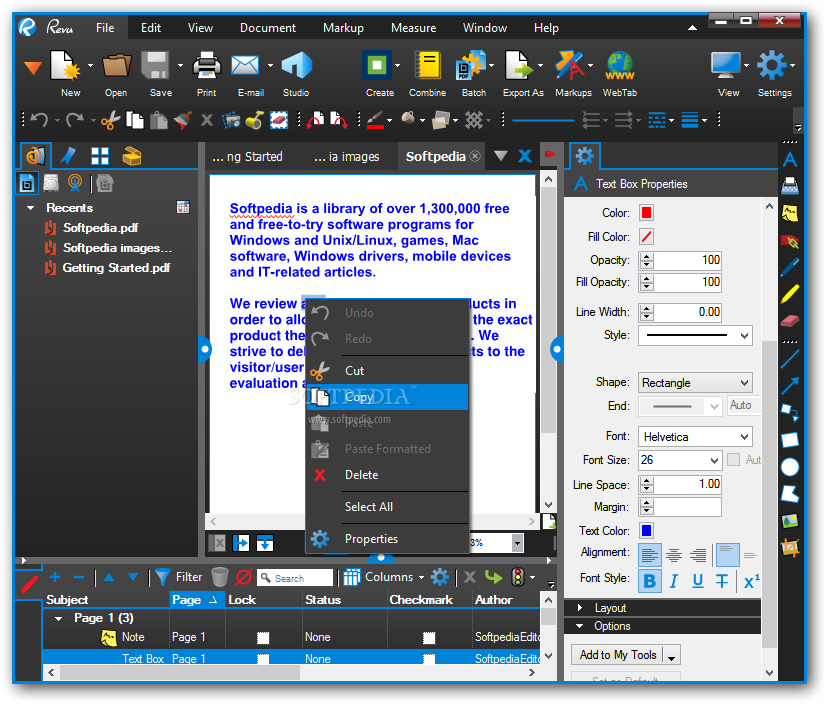Tick the Lock checkbox for the Note row
The image size is (827, 704).
(x=263, y=639)
